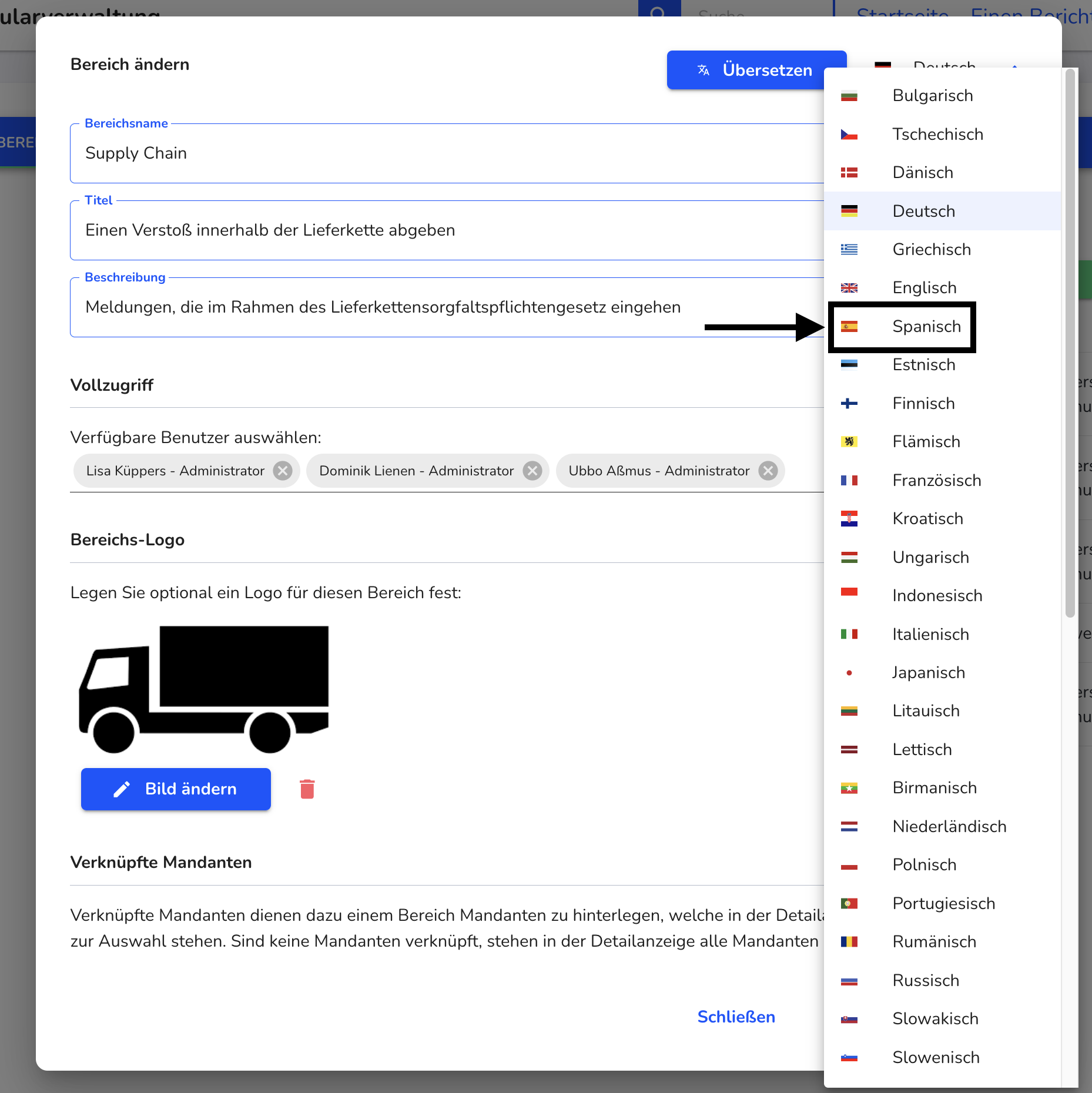This screenshot has width=1092, height=1093.
Task: Select Kroatisch language option
Action: (943, 518)
